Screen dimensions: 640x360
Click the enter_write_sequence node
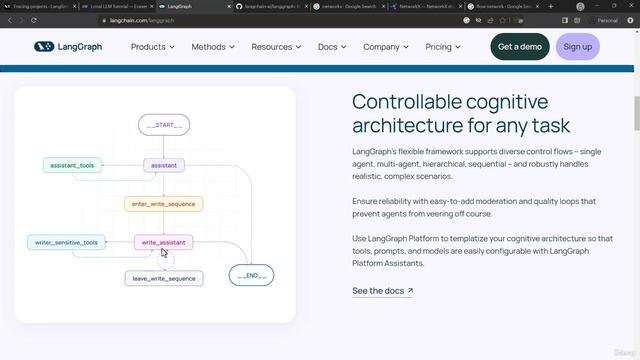[x=163, y=204]
